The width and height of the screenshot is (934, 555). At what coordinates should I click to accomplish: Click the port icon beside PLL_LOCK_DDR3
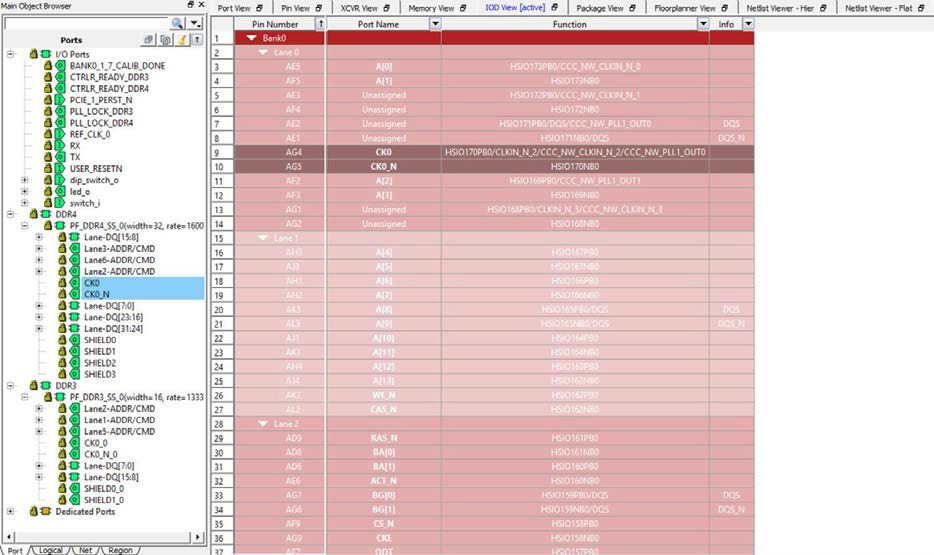click(60, 111)
